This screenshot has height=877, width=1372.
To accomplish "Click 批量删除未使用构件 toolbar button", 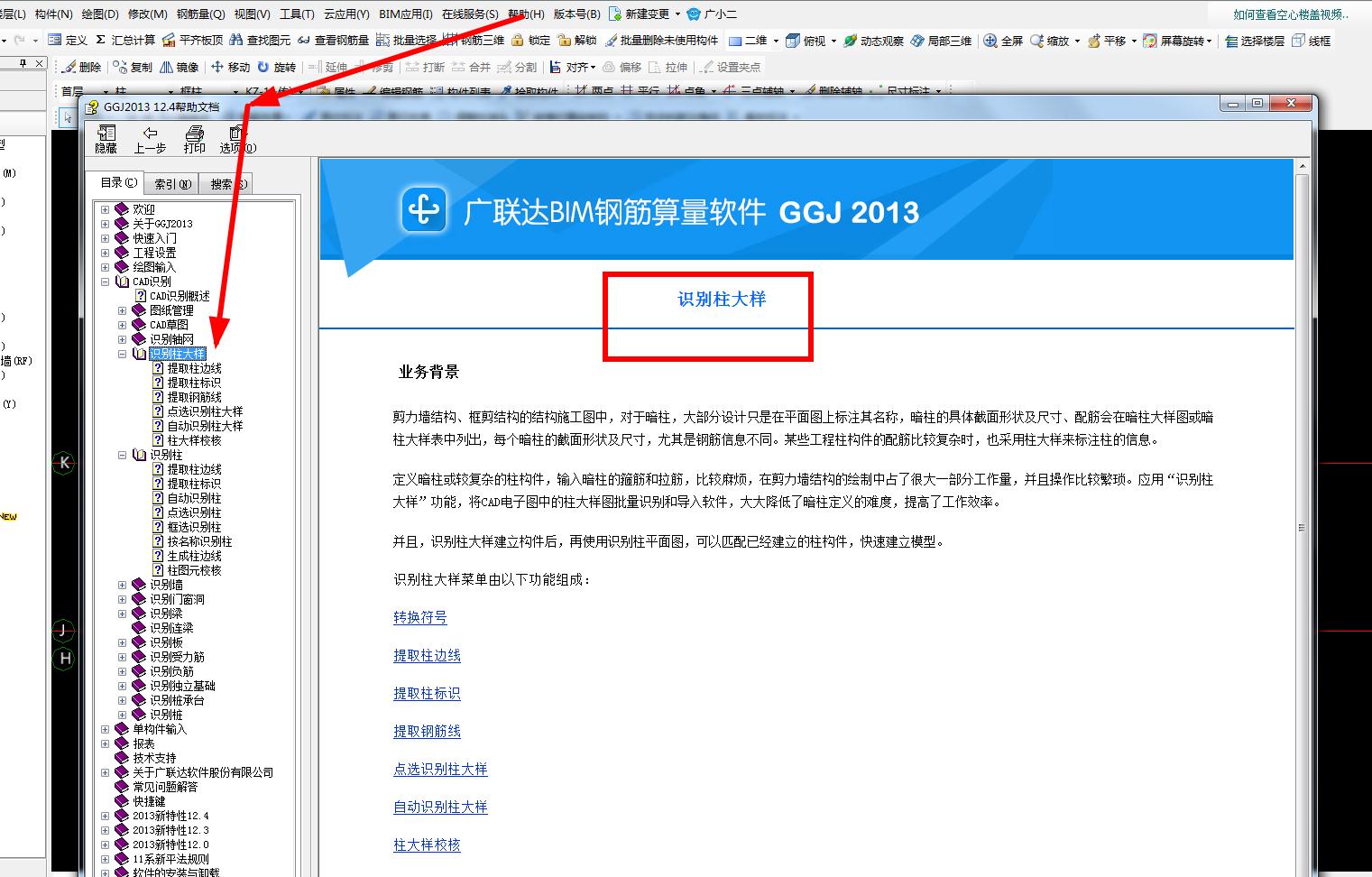I will 661,41.
